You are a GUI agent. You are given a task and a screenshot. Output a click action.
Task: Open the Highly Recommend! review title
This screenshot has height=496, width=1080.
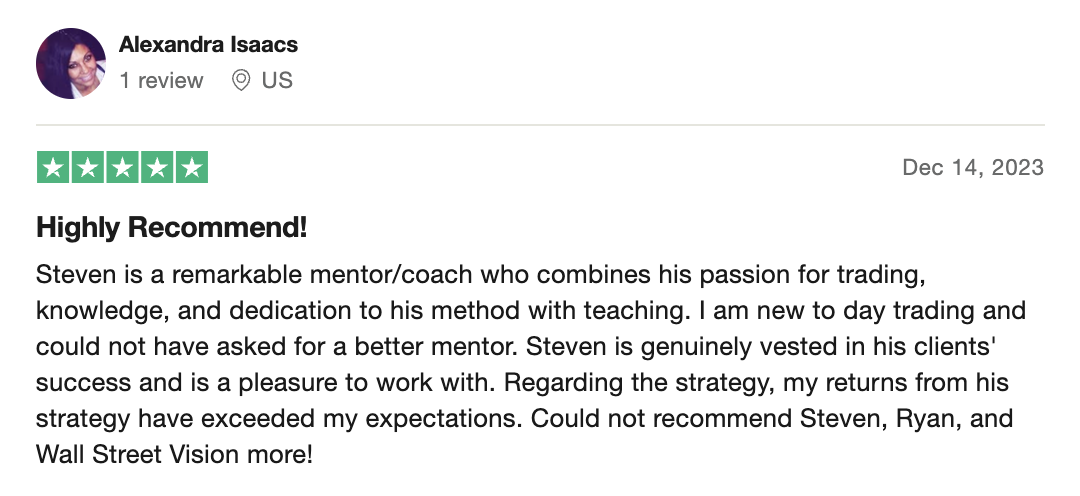tap(172, 228)
